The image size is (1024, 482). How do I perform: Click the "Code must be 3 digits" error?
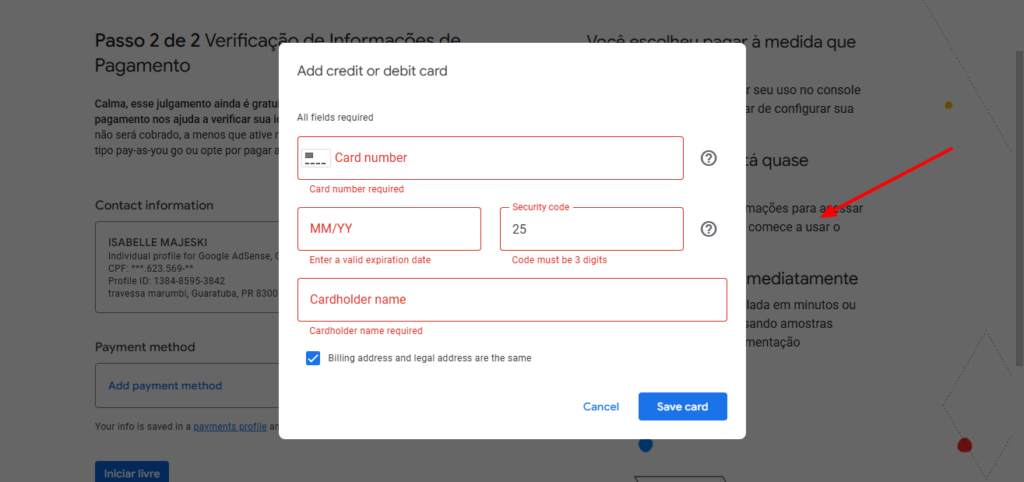[x=559, y=260]
